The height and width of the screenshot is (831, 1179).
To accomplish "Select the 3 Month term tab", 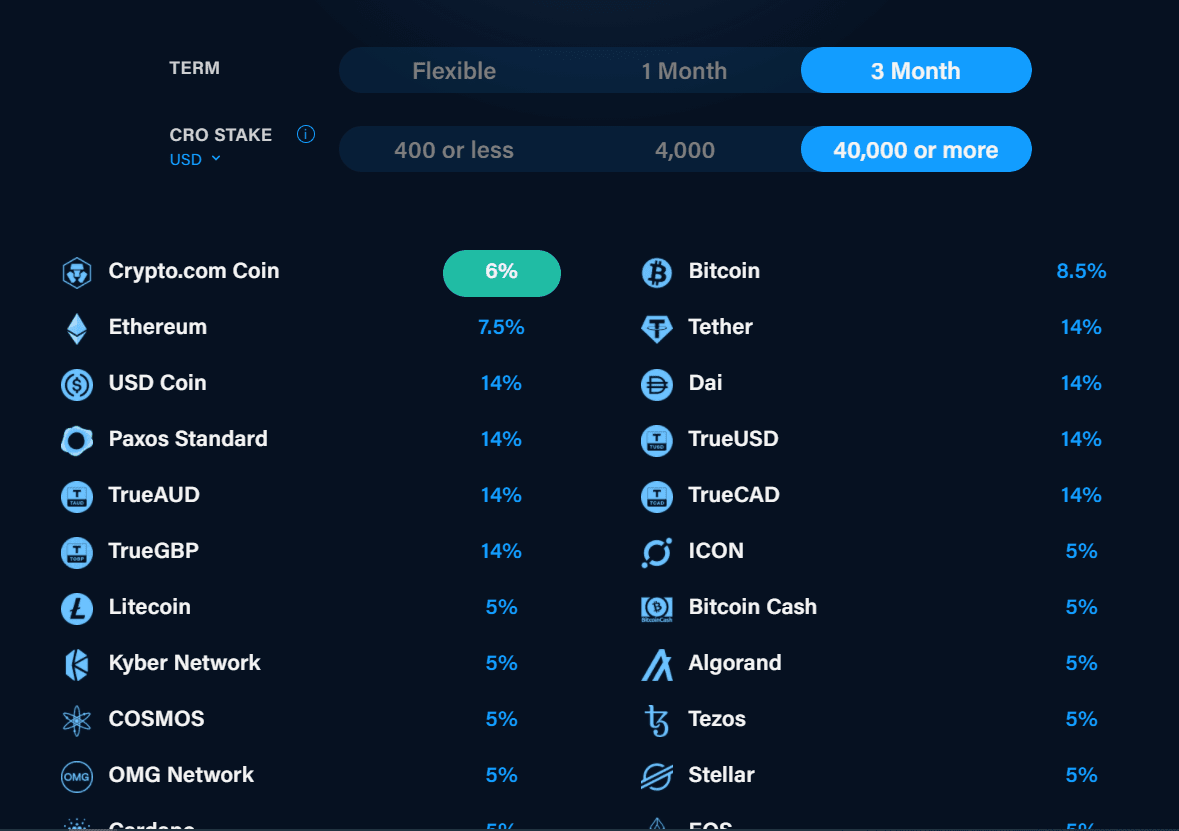I will pyautogui.click(x=916, y=71).
